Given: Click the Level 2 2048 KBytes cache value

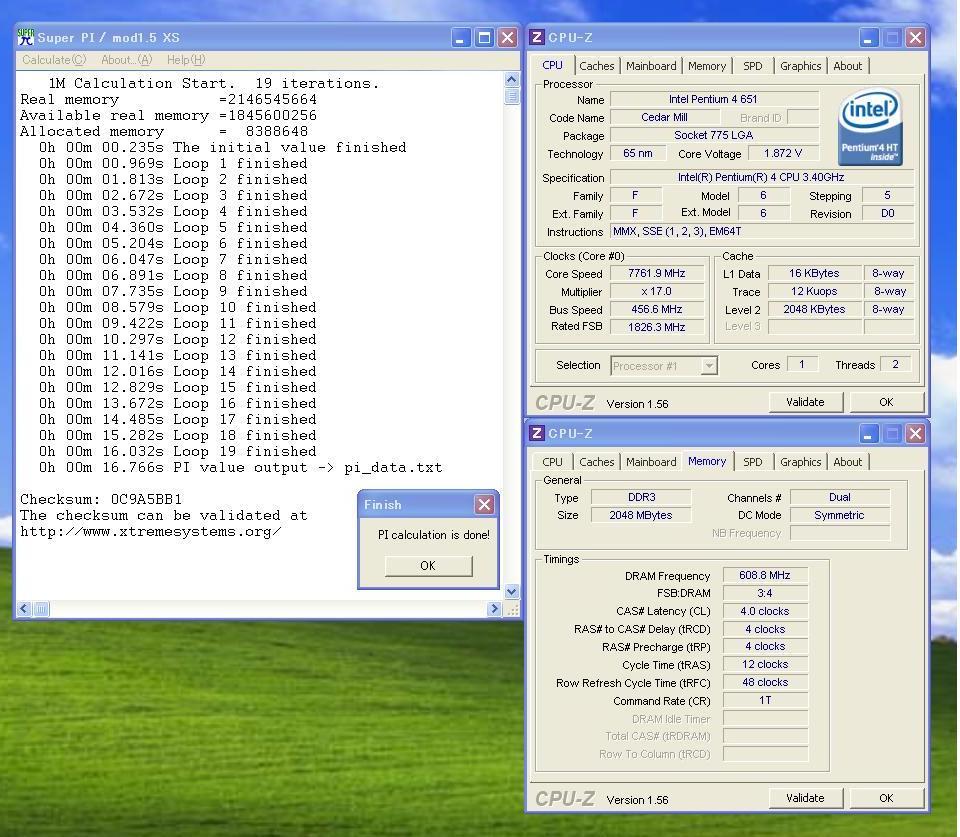Looking at the screenshot, I should tap(814, 309).
